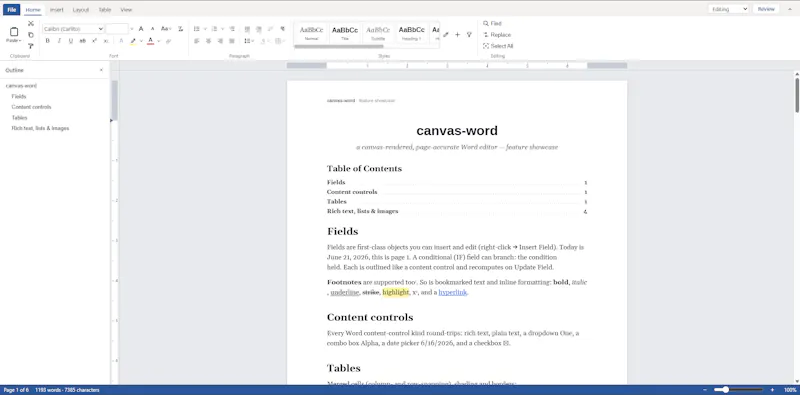Switch to the View tab
The height and width of the screenshot is (395, 800).
pyautogui.click(x=126, y=10)
